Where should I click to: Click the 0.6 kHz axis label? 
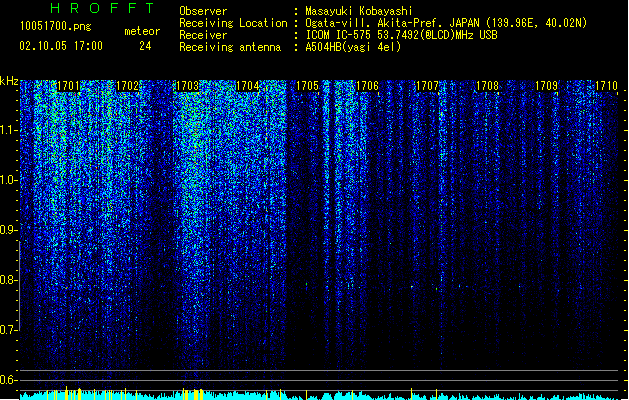(x=8, y=380)
